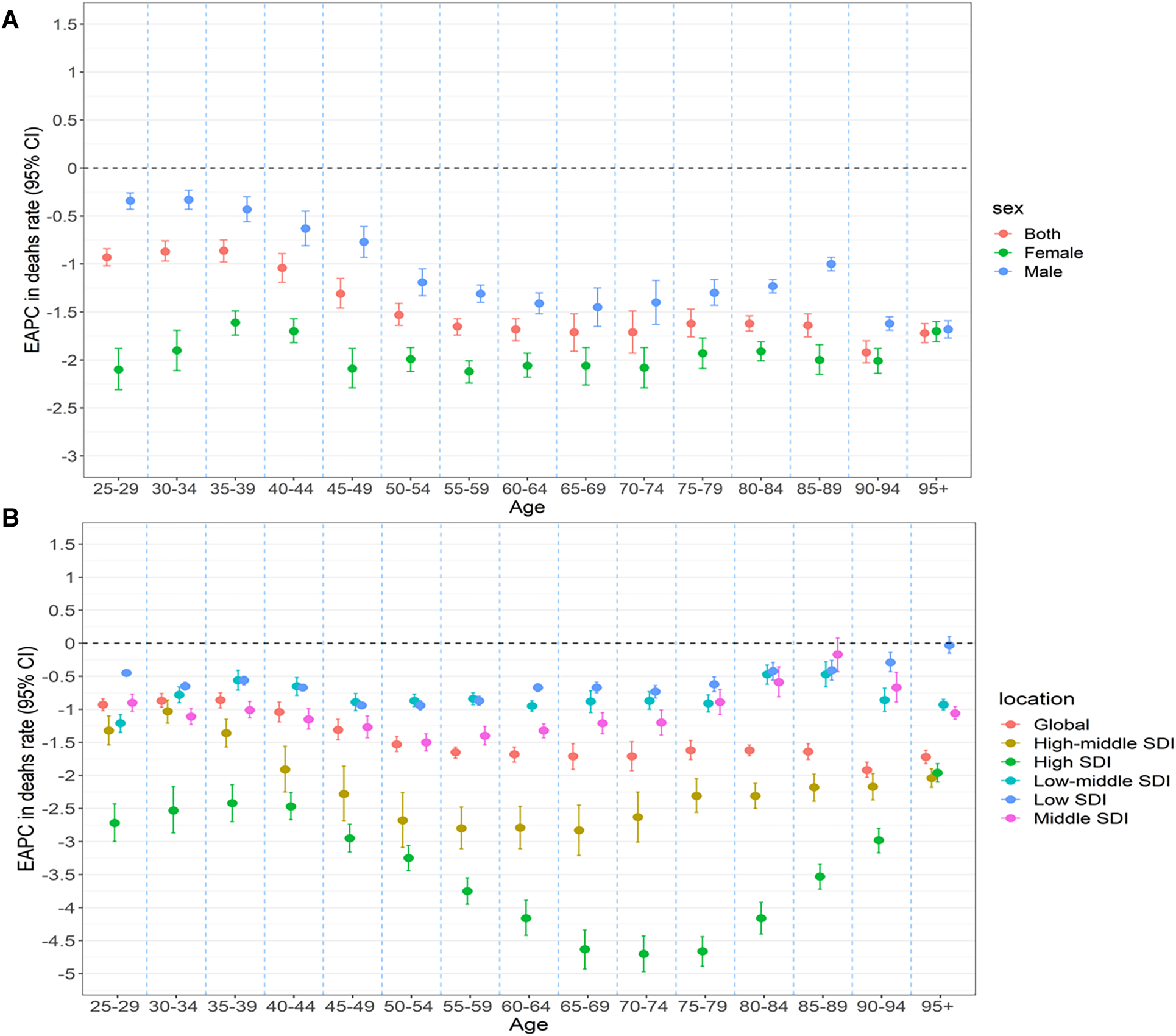Click the Middle SDI legend marker
This screenshot has width=1176, height=1036.
point(1011,818)
